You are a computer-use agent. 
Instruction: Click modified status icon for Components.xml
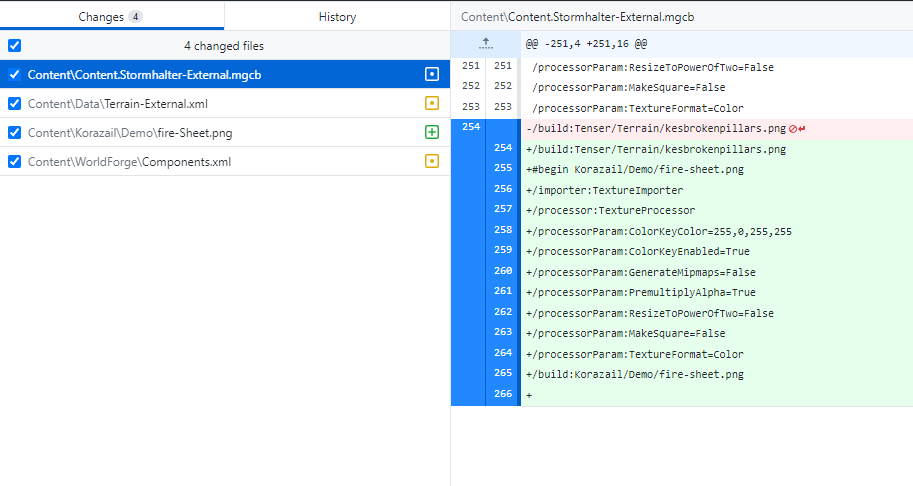pos(432,161)
